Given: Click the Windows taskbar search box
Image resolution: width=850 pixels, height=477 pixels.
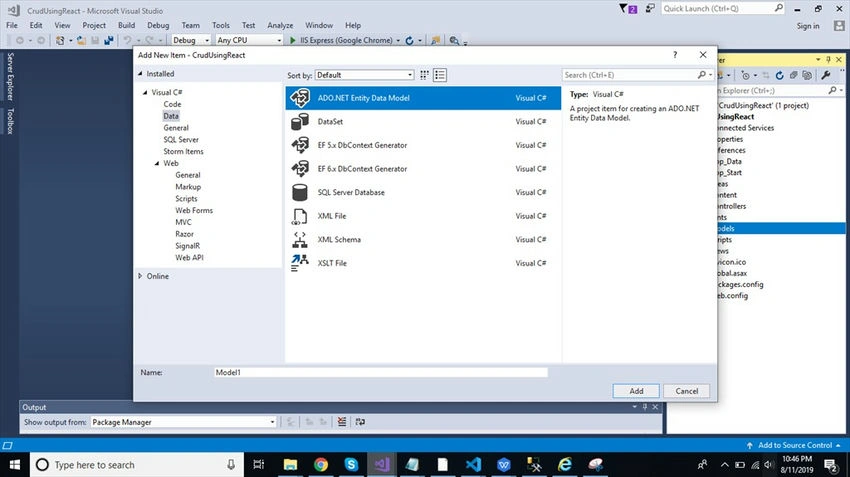Looking at the screenshot, I should click(137, 465).
